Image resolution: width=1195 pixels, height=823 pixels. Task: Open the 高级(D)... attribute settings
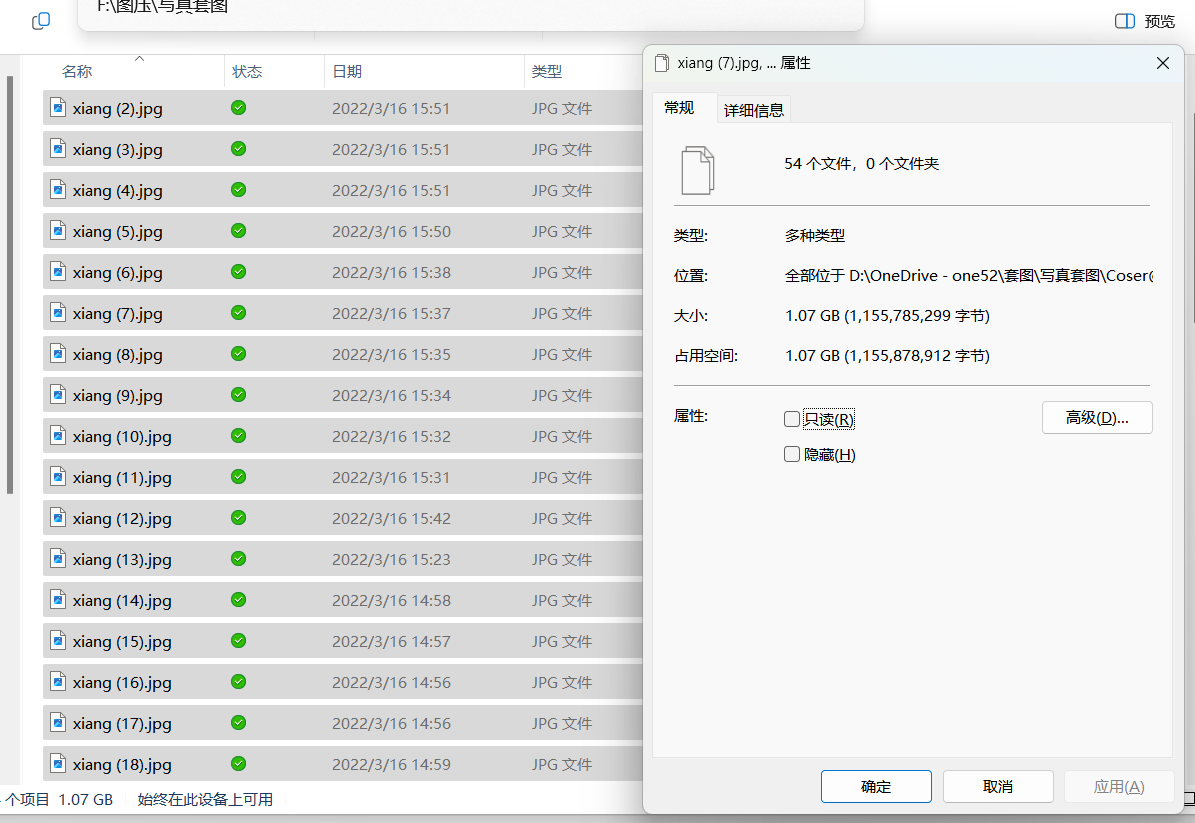tap(1097, 418)
